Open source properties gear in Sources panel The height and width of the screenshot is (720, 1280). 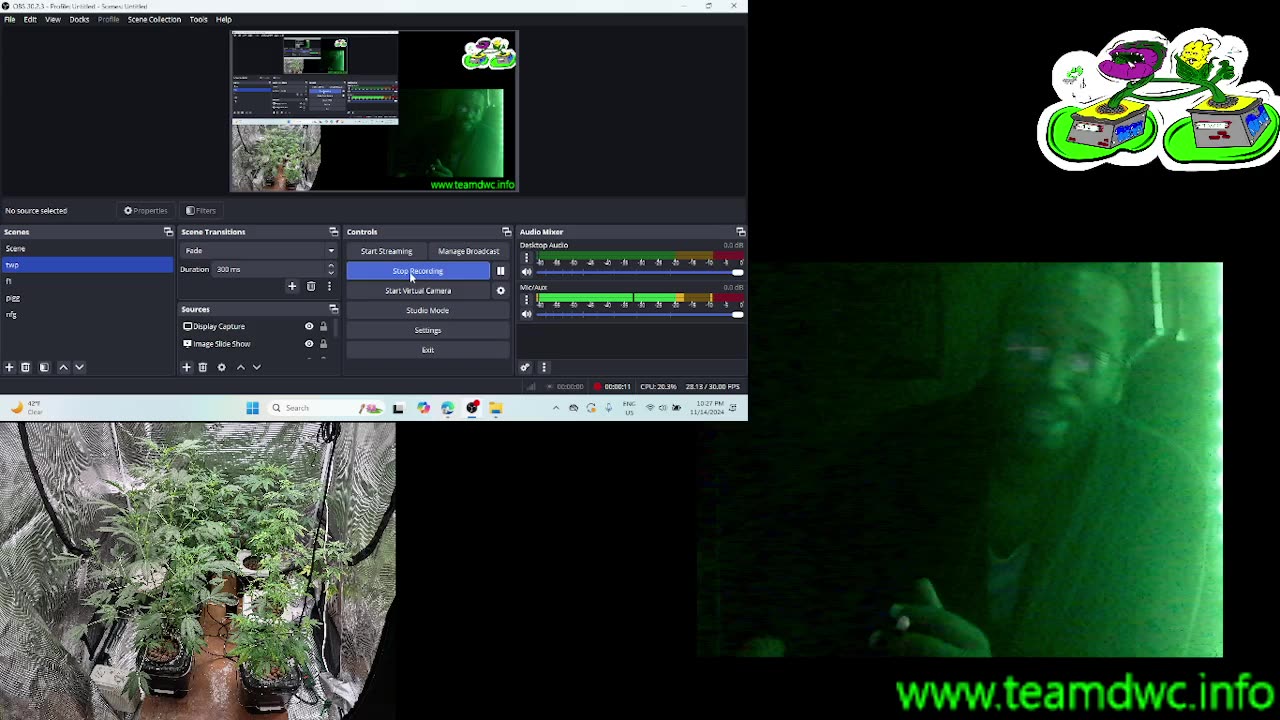point(222,367)
